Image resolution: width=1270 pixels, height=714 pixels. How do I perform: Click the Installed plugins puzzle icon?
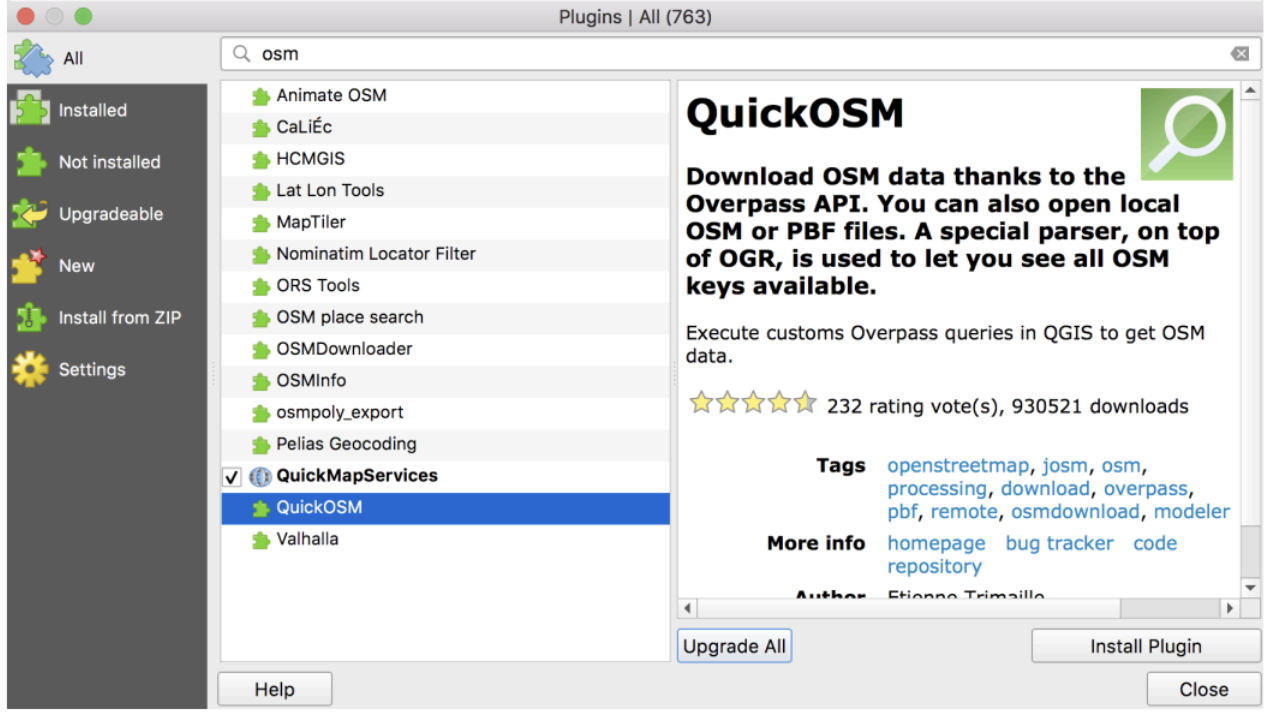[30, 110]
